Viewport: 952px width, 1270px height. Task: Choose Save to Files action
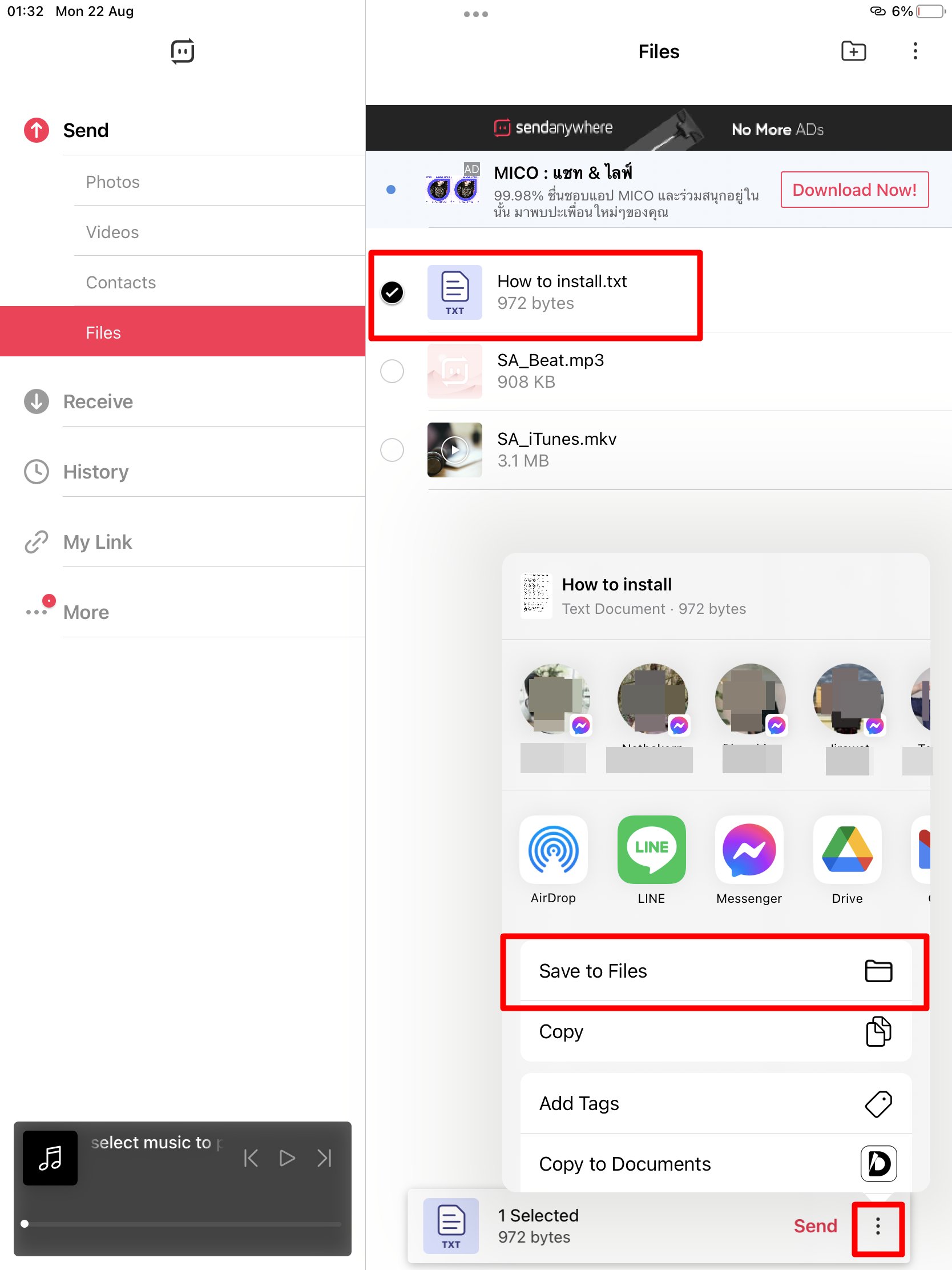(x=715, y=971)
